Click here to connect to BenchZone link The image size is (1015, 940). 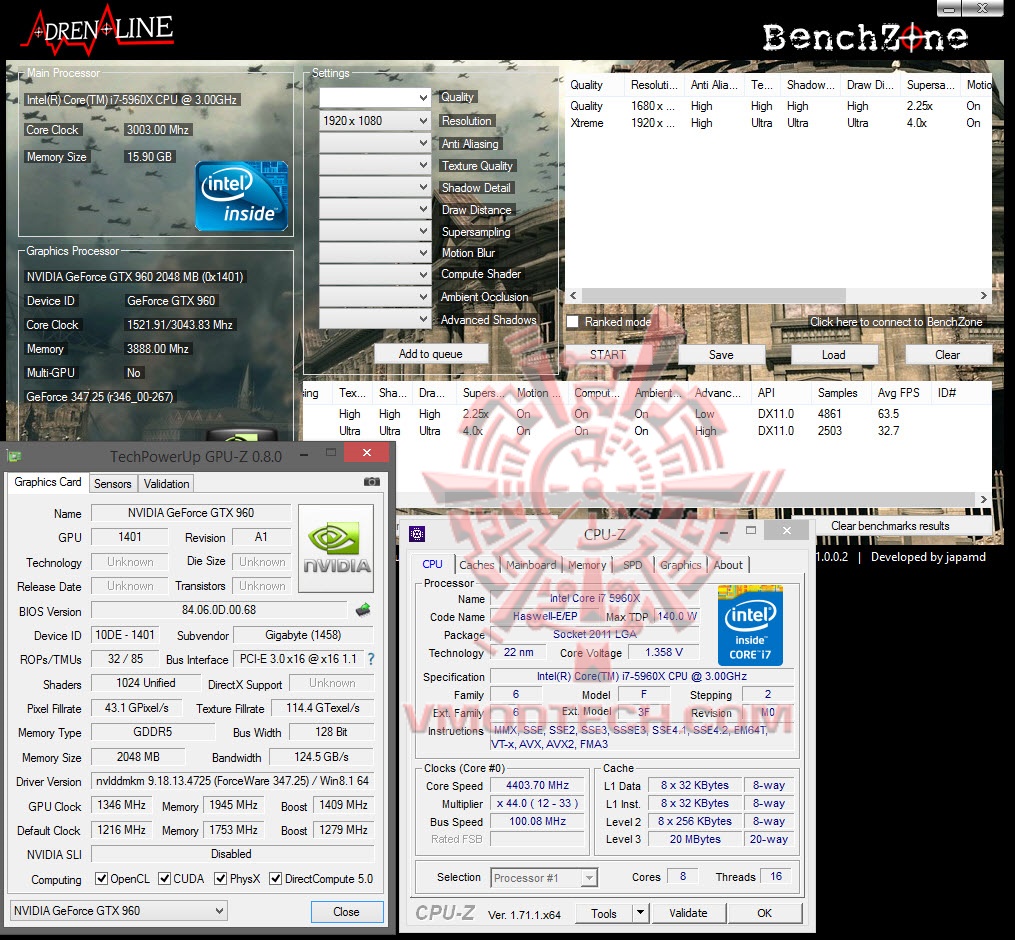[896, 322]
